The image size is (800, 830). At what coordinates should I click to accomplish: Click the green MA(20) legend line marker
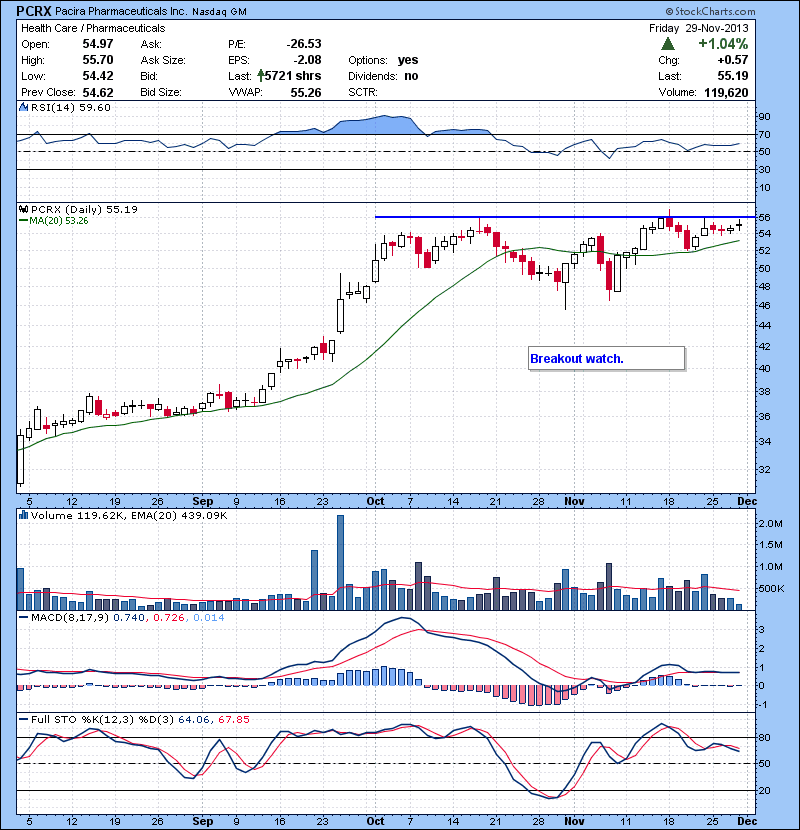coord(23,220)
